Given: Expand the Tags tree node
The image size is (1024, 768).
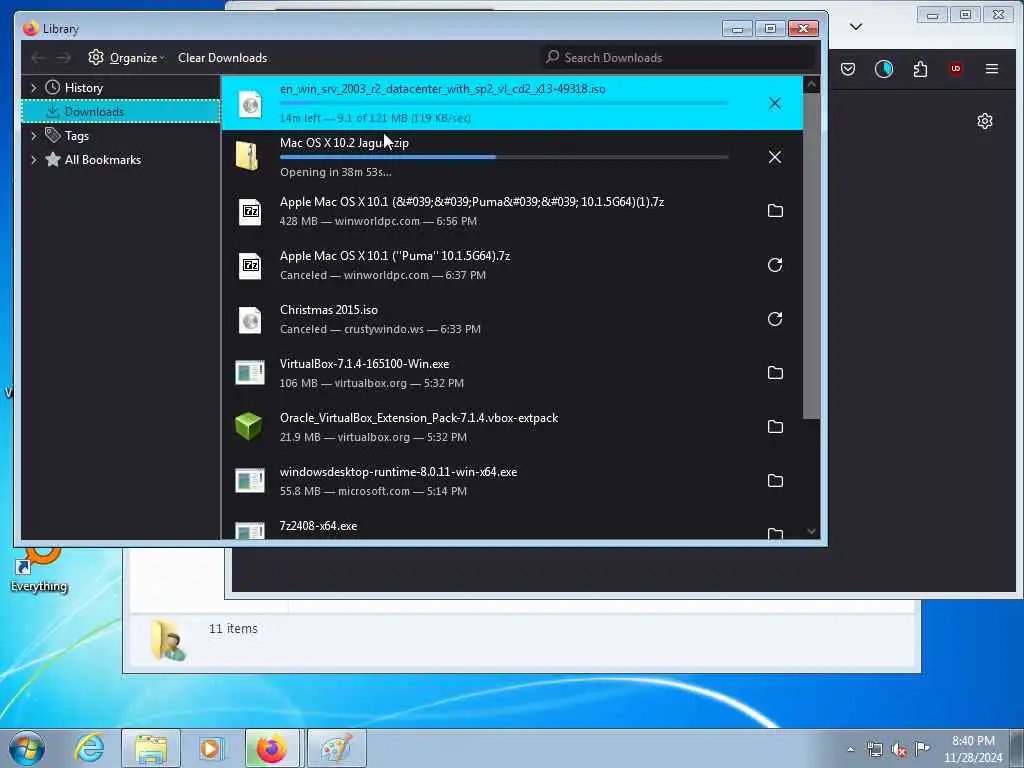Looking at the screenshot, I should pyautogui.click(x=33, y=136).
